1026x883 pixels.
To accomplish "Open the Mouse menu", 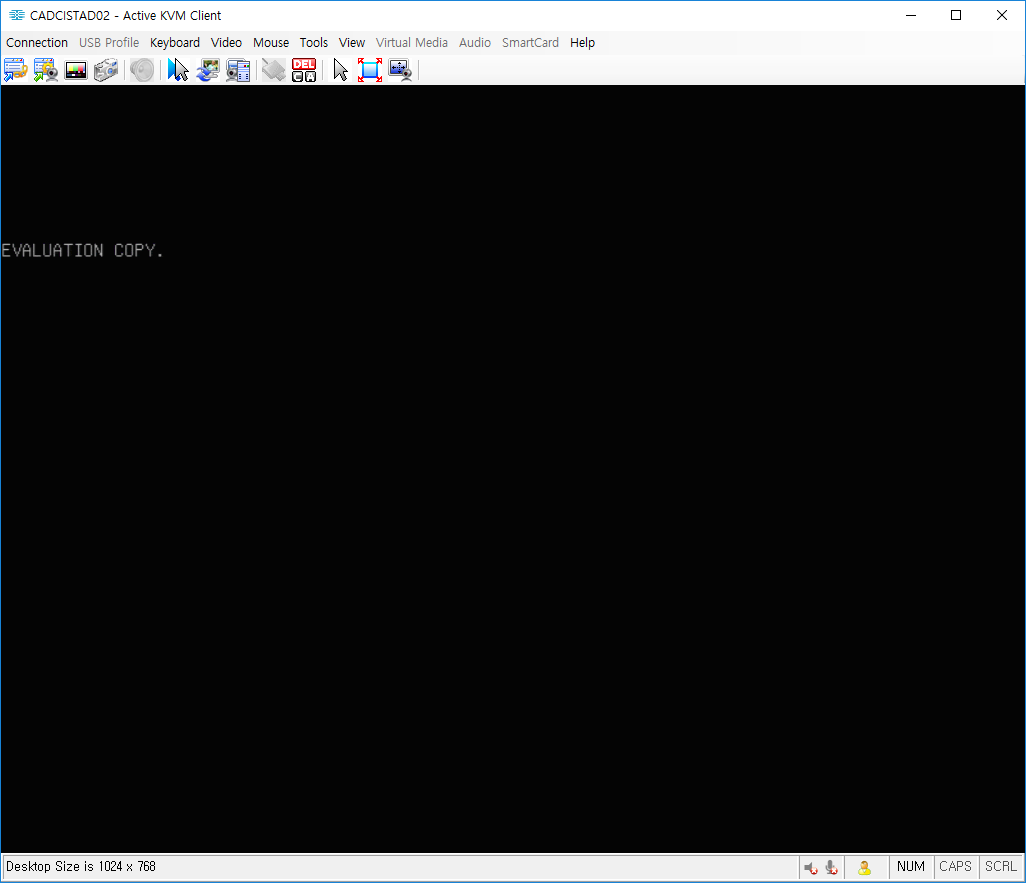I will click(271, 43).
